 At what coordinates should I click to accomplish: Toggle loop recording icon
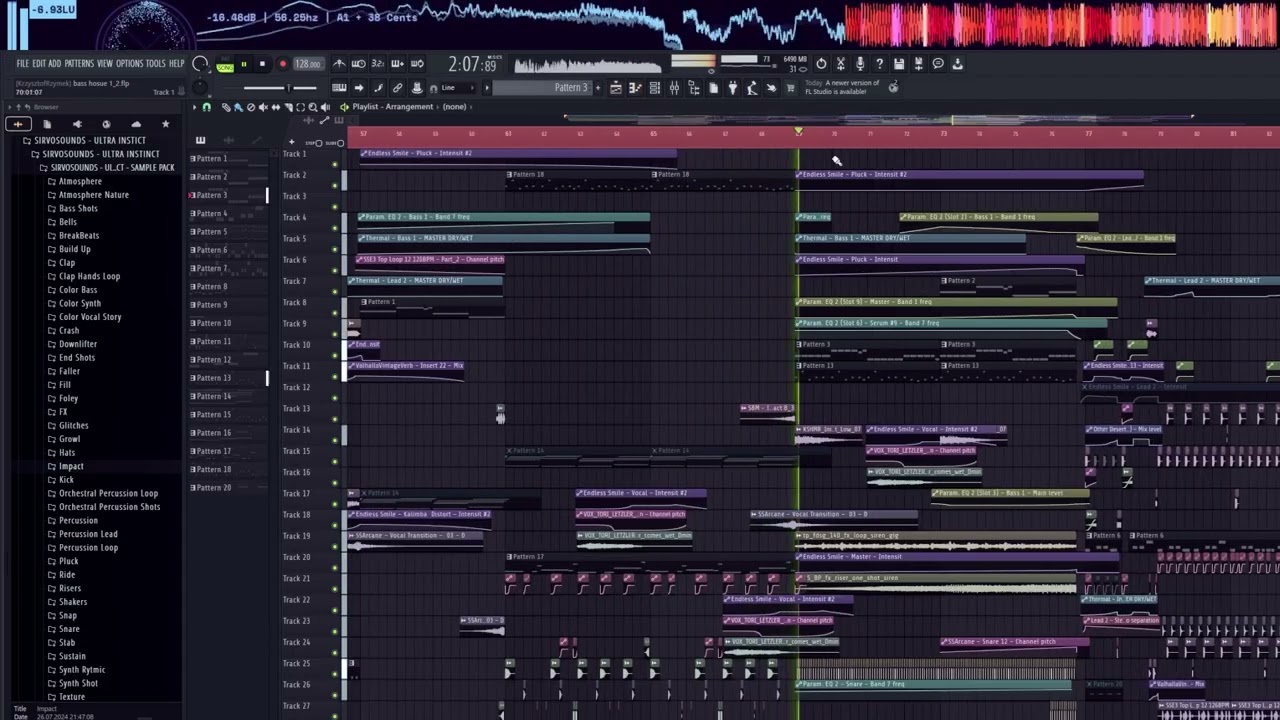click(417, 64)
